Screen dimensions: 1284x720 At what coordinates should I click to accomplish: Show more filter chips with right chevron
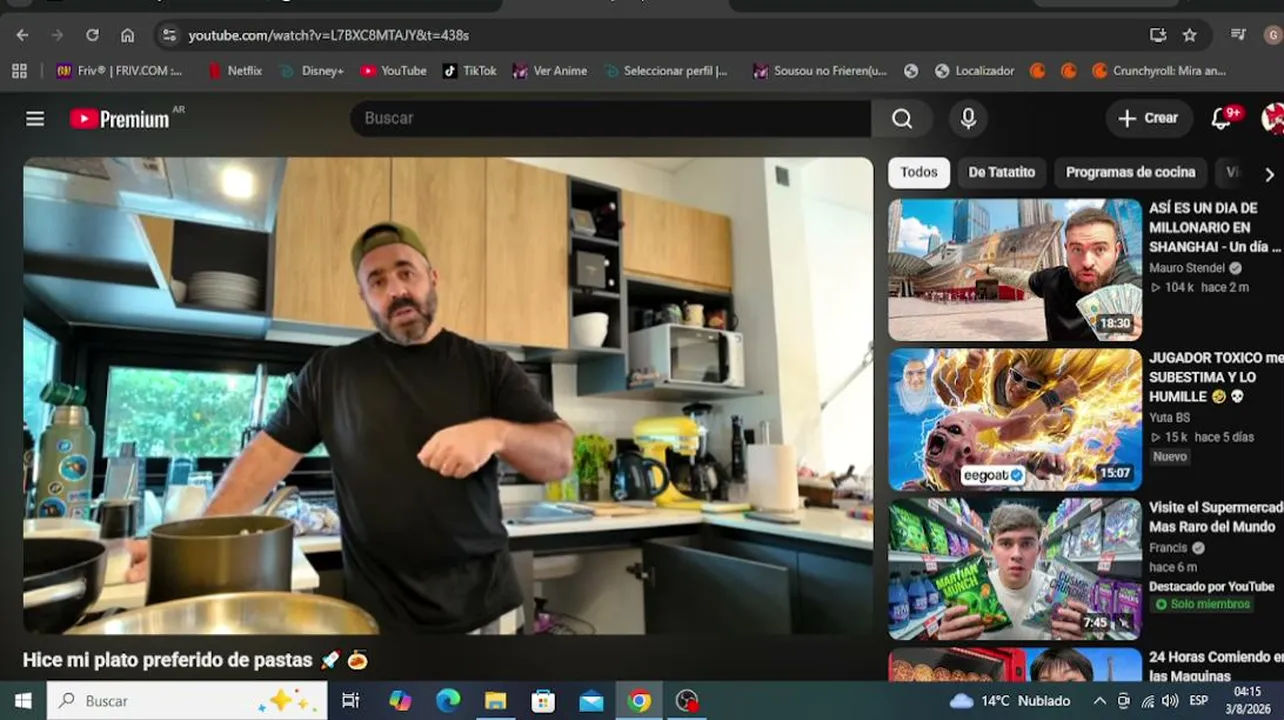coord(1269,174)
